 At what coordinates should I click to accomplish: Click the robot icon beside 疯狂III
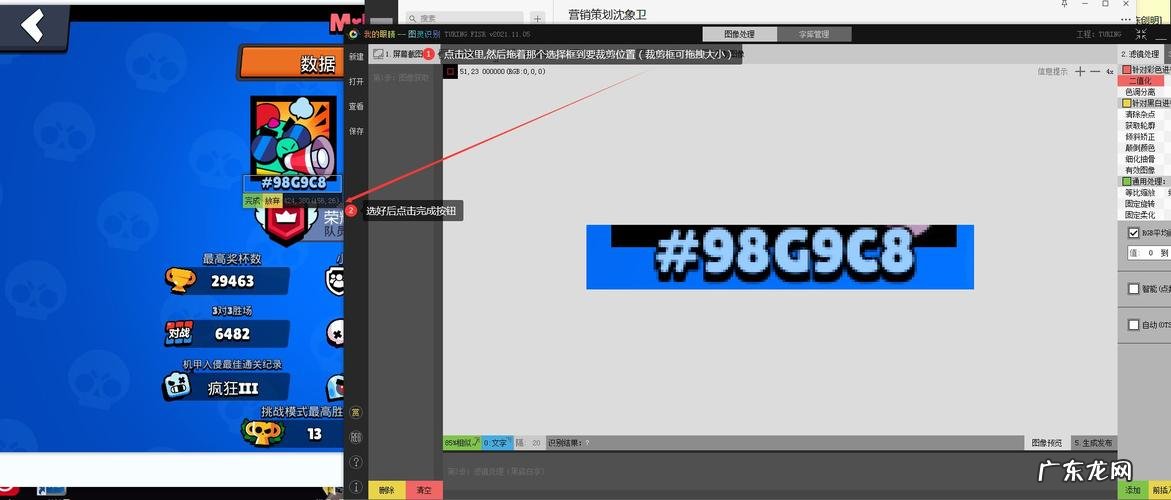click(x=177, y=387)
